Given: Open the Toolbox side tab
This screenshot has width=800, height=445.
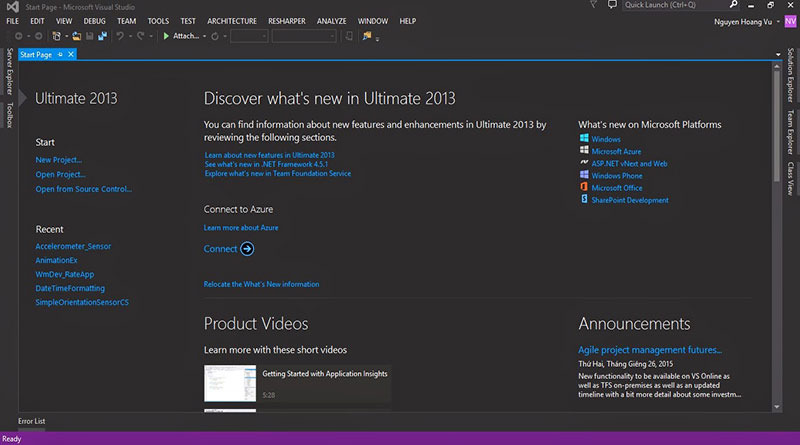Looking at the screenshot, I should tap(9, 115).
